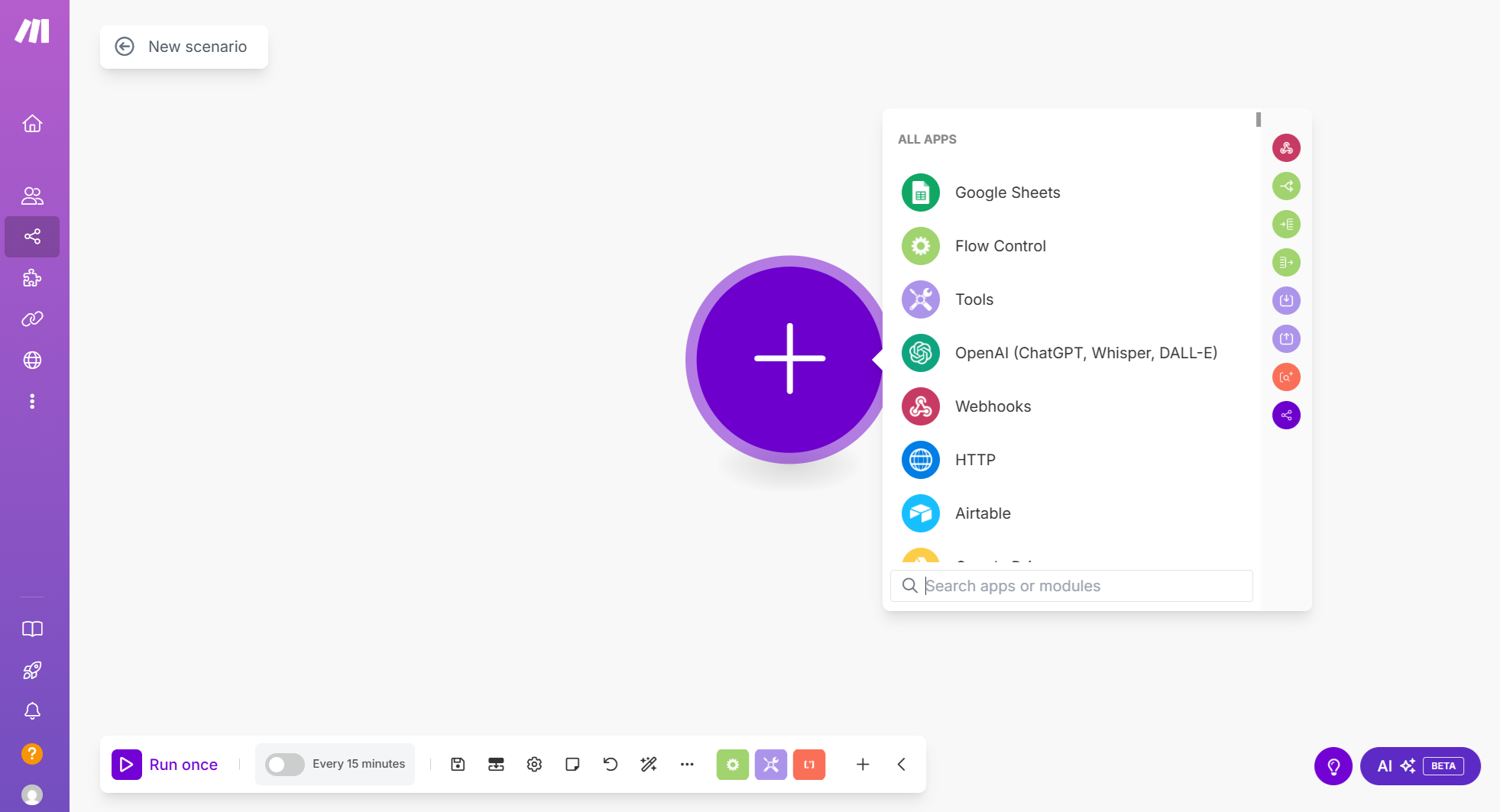The image size is (1500, 812).
Task: Select OpenAI (ChatGPT, Whisper, DALL-E) app
Action: point(1071,353)
